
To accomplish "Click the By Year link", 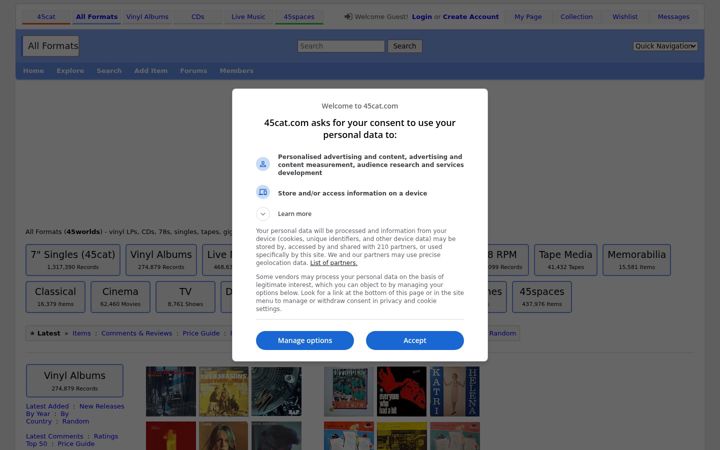I will (x=38, y=414).
